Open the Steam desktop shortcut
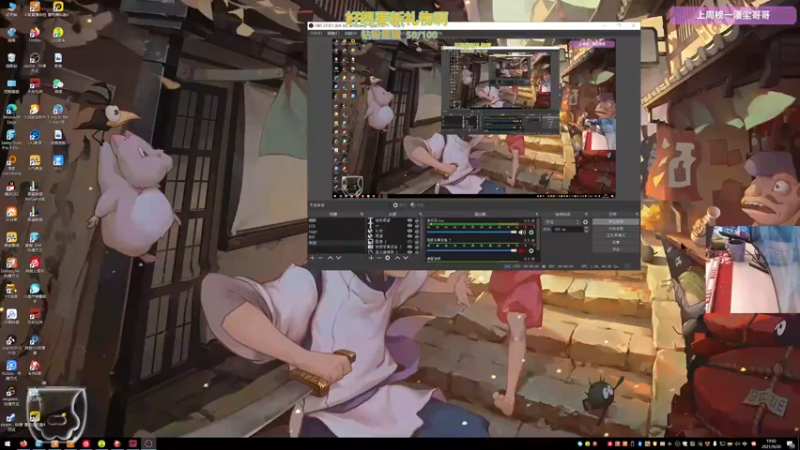Screen dimensions: 800x450 (x=11, y=420)
